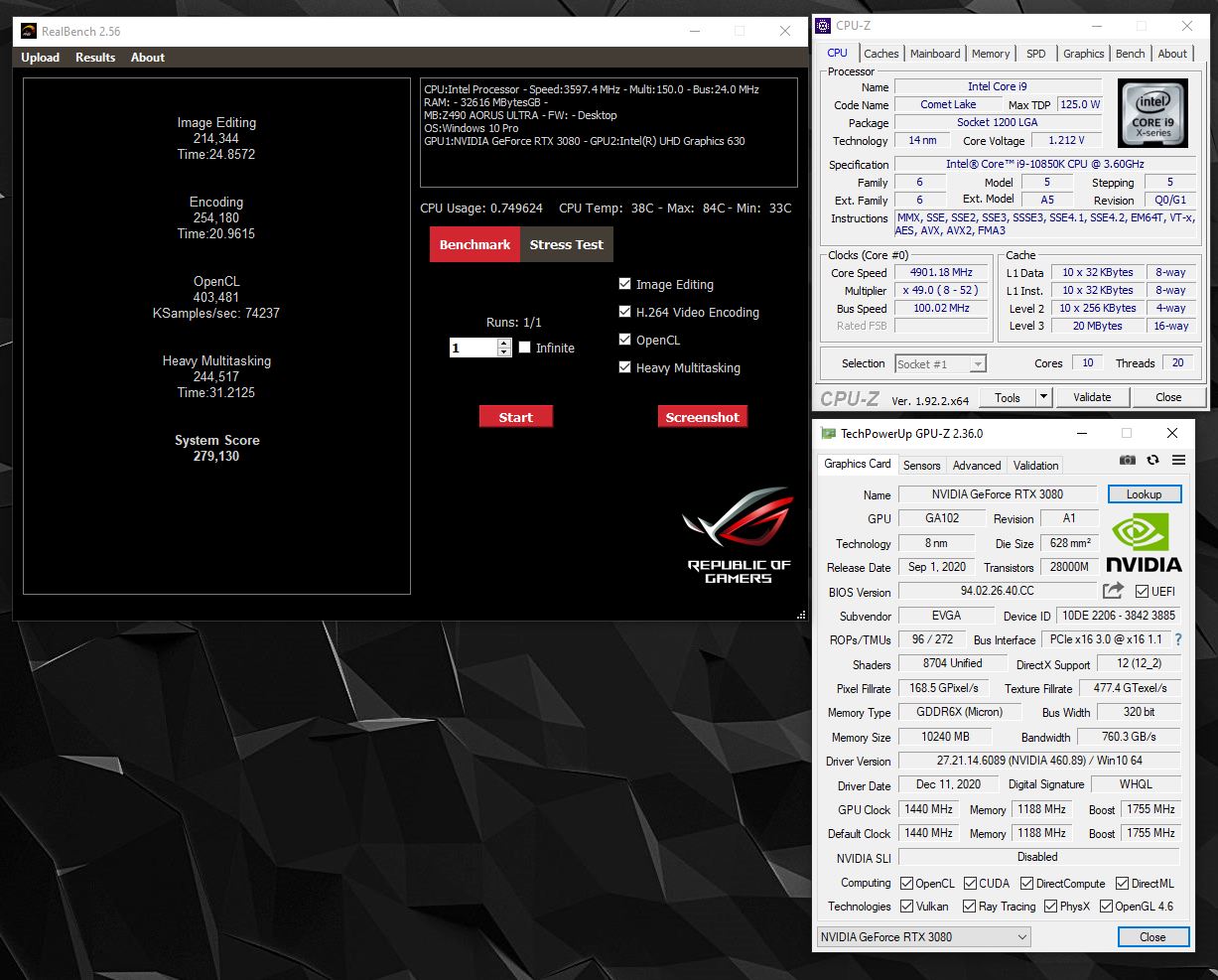This screenshot has height=980, width=1218.
Task: Toggle the Ray Tracing checkbox
Action: tap(968, 907)
